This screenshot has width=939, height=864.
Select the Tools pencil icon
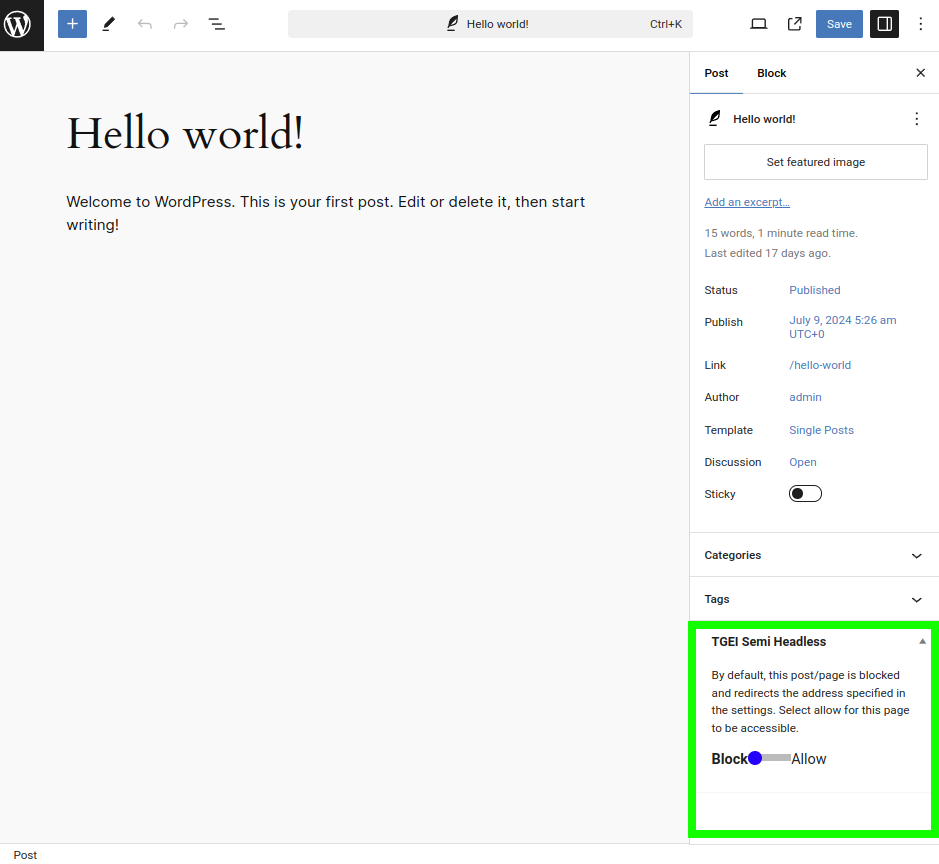(x=108, y=24)
